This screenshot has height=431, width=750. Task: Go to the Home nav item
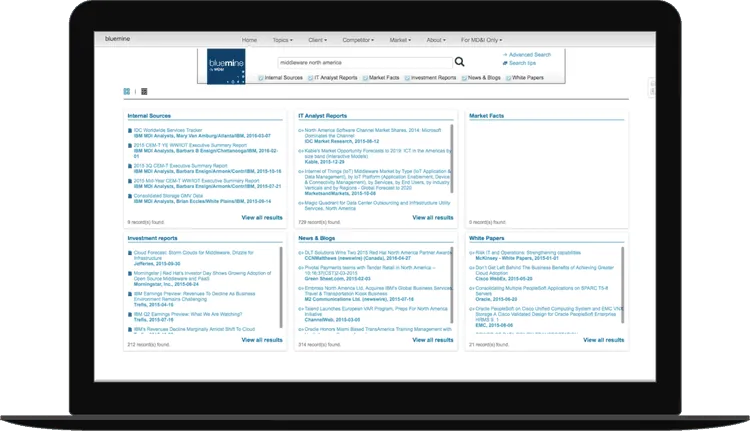point(249,40)
